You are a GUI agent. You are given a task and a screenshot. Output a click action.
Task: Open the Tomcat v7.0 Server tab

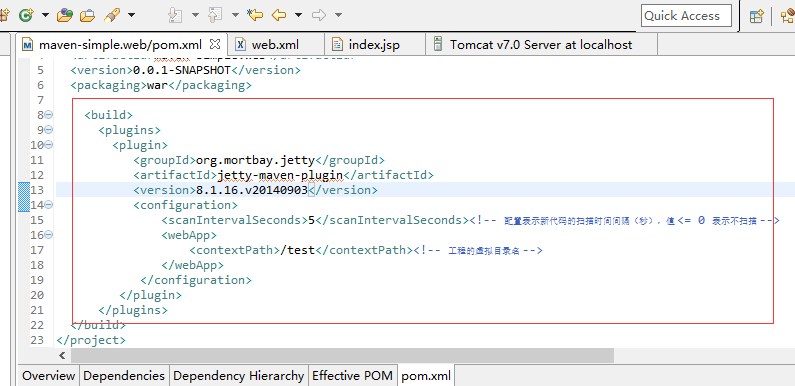(x=541, y=45)
